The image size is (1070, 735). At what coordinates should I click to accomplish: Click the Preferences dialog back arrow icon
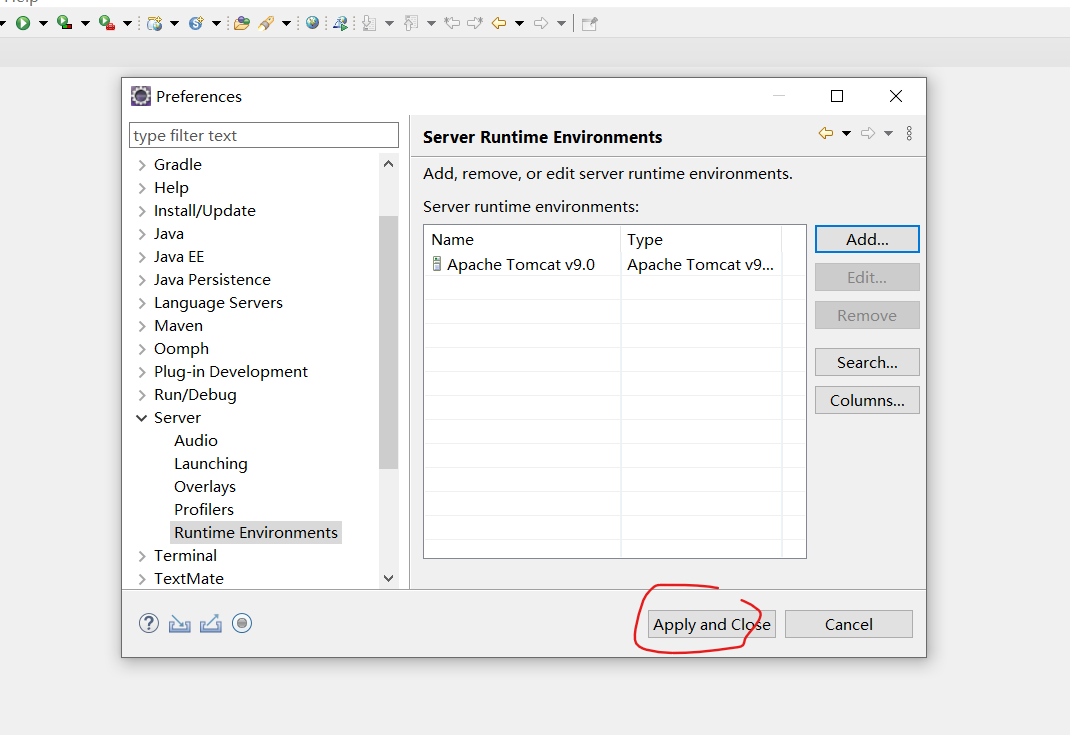(x=826, y=133)
